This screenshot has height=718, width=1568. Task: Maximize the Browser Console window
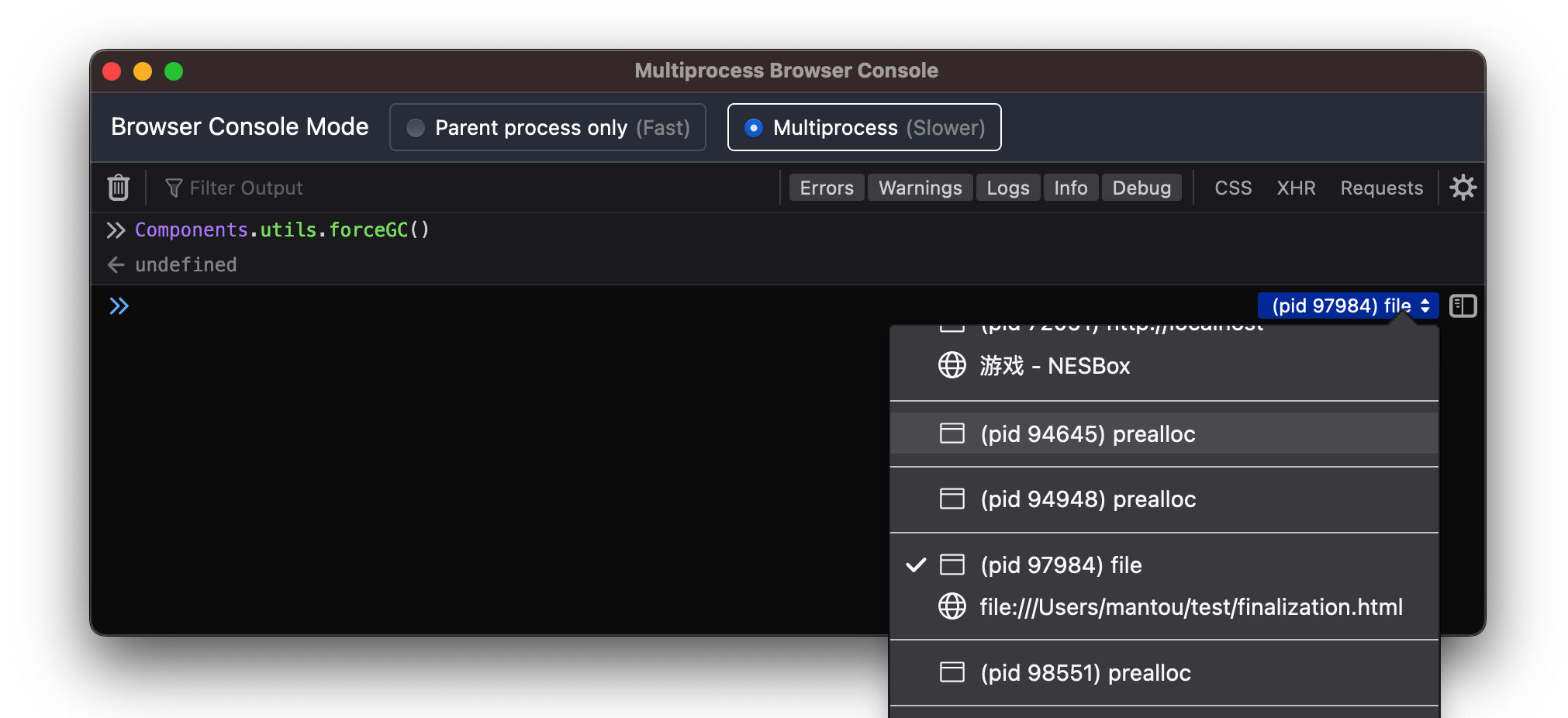174,71
